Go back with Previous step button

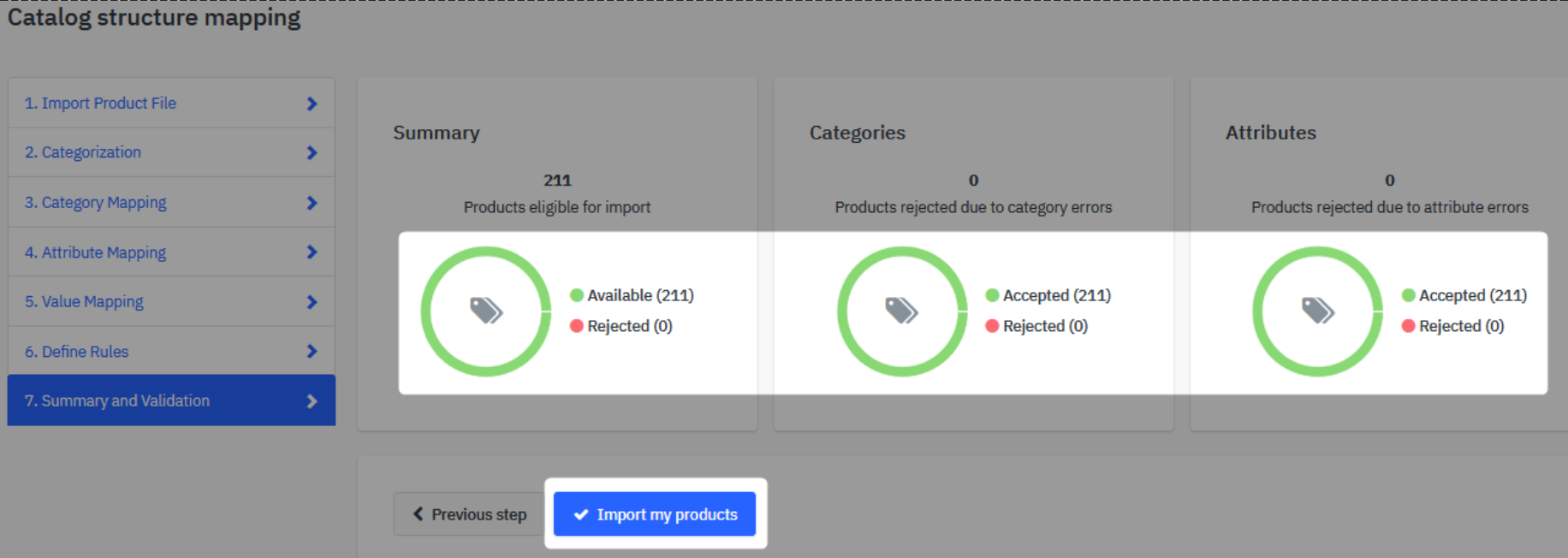[x=469, y=514]
